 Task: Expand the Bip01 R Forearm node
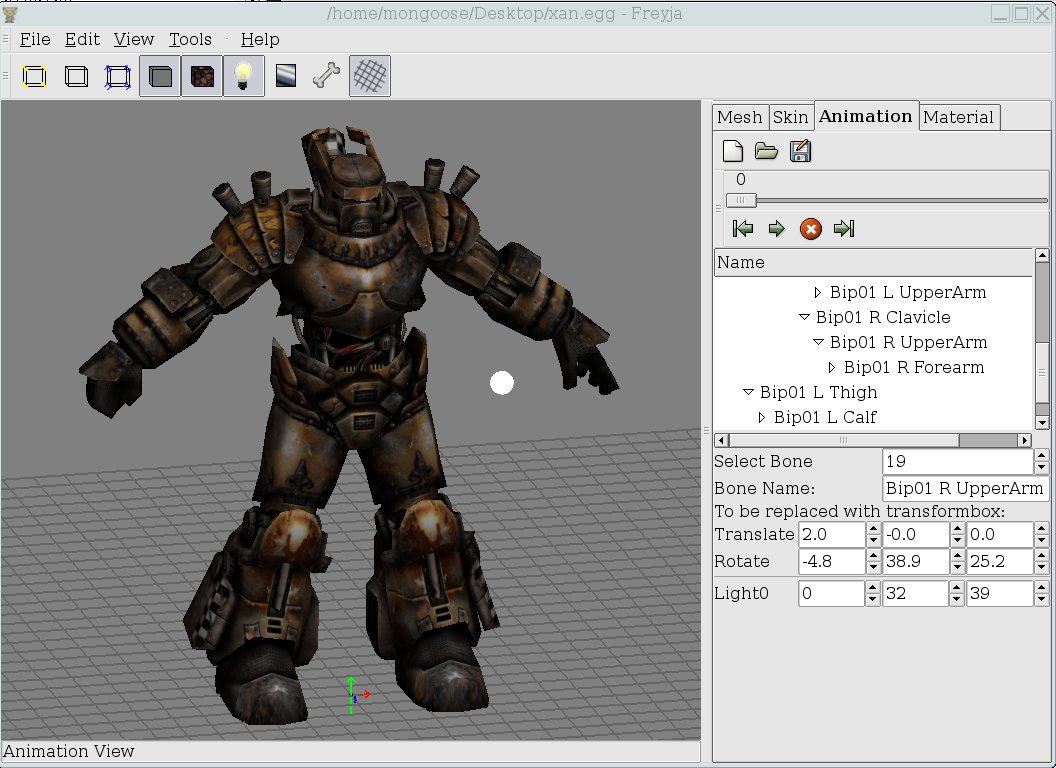click(832, 367)
